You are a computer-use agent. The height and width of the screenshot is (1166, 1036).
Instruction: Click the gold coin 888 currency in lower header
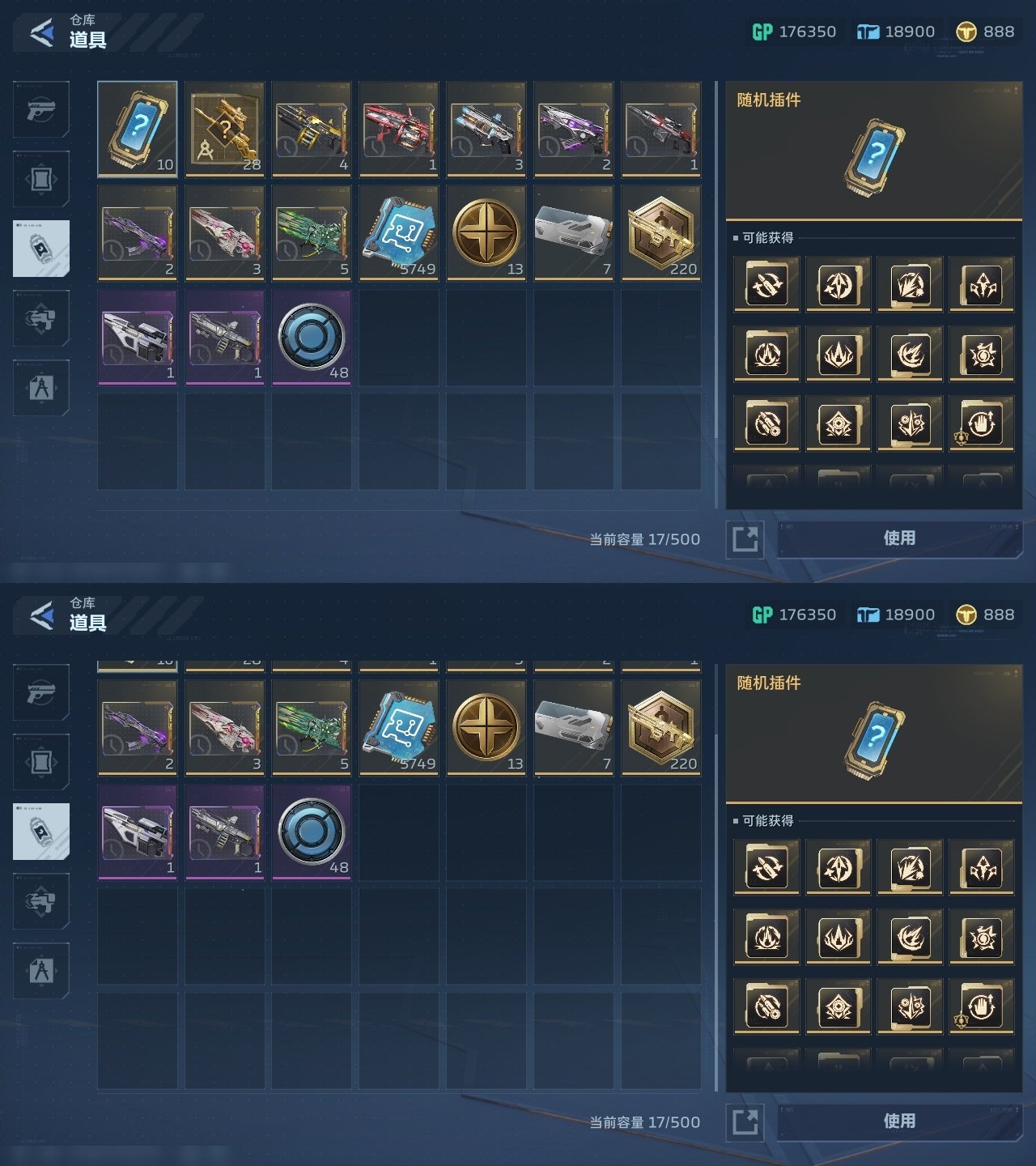pyautogui.click(x=985, y=615)
